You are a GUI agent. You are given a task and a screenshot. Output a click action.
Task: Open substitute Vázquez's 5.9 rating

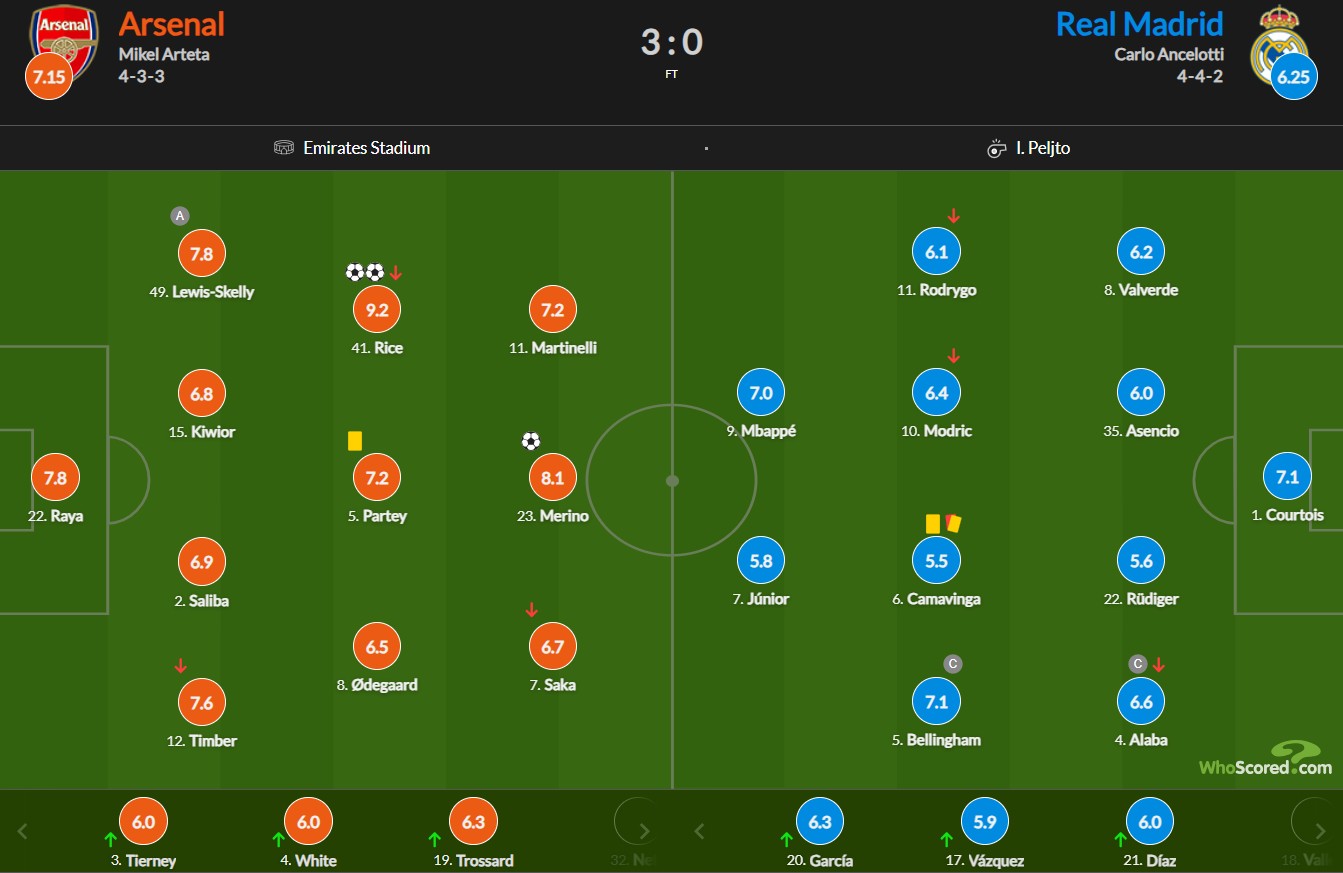985,822
